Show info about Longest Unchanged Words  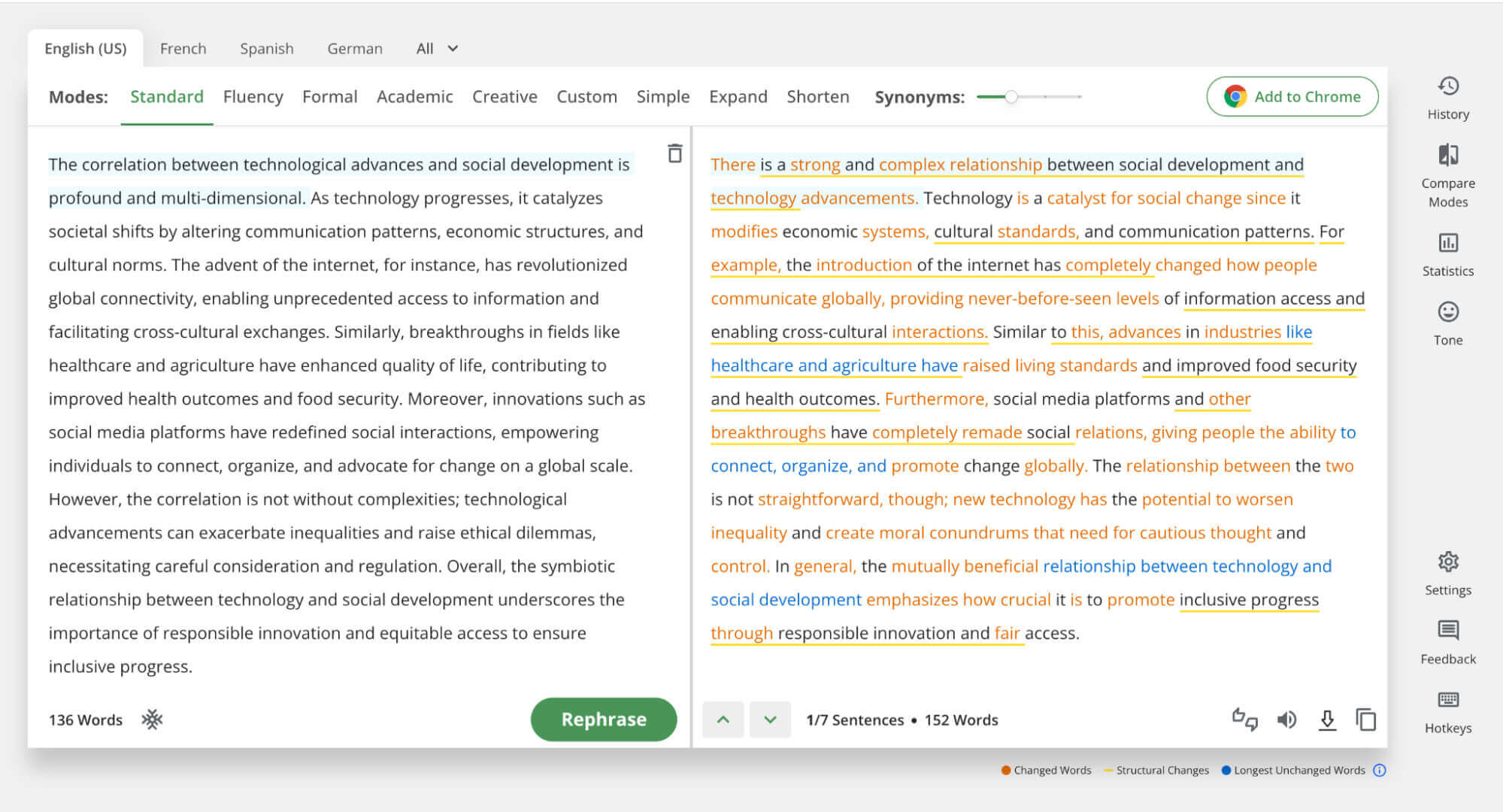click(1379, 770)
